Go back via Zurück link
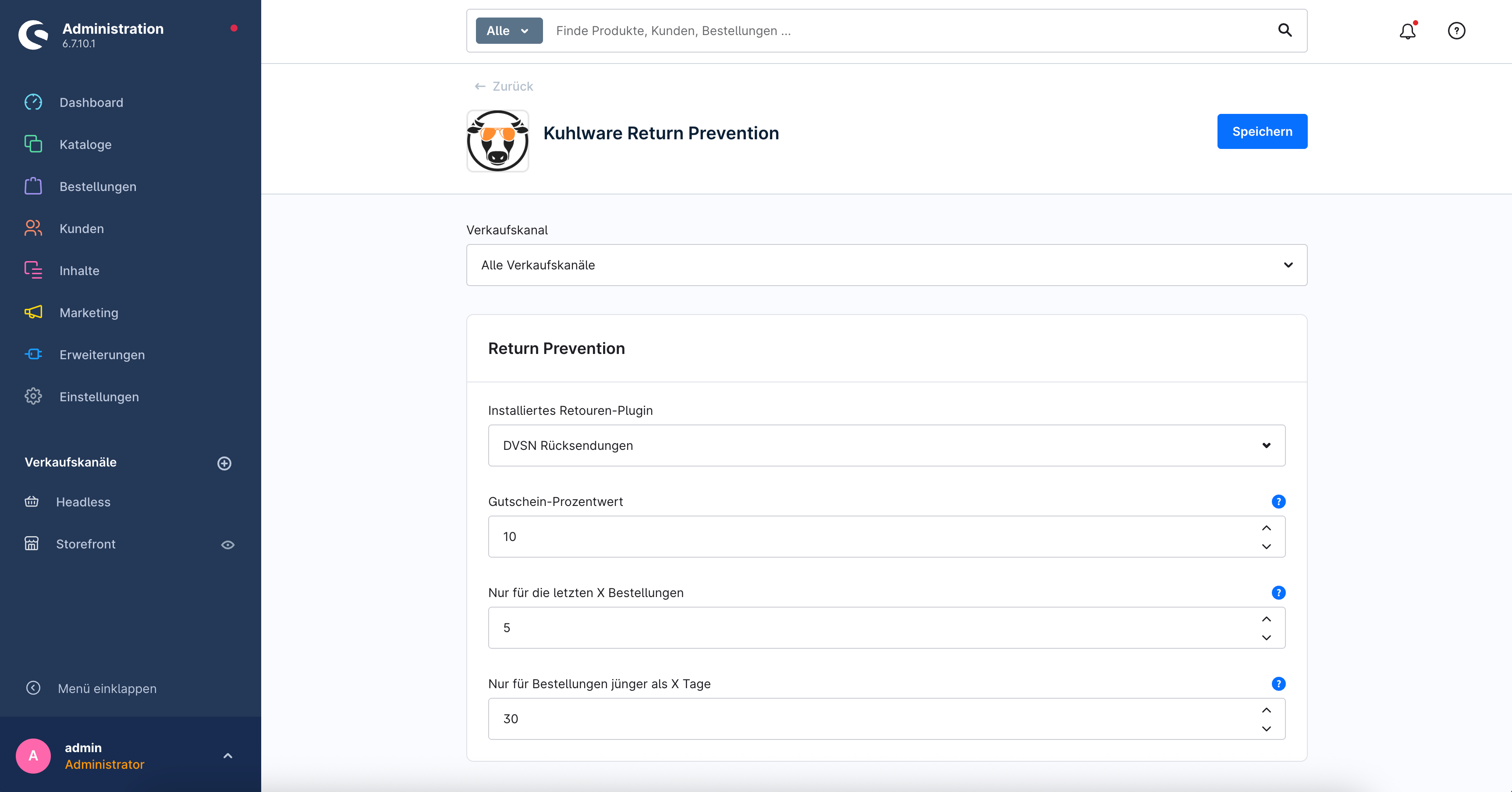The image size is (1512, 792). tap(504, 86)
